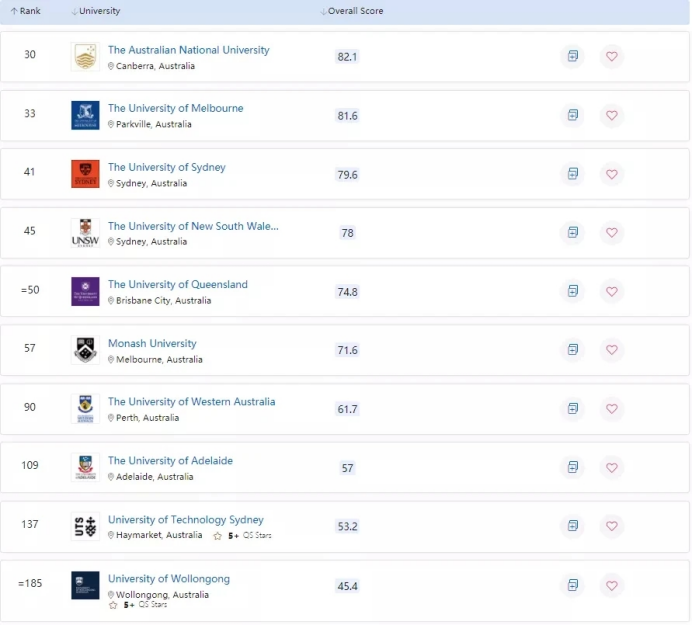This screenshot has width=693, height=626.
Task: Open The University of Adelaide link
Action: 170,461
